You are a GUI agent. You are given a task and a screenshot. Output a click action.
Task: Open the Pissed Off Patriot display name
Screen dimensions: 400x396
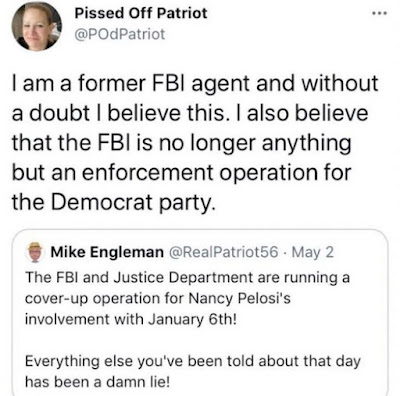coord(141,14)
